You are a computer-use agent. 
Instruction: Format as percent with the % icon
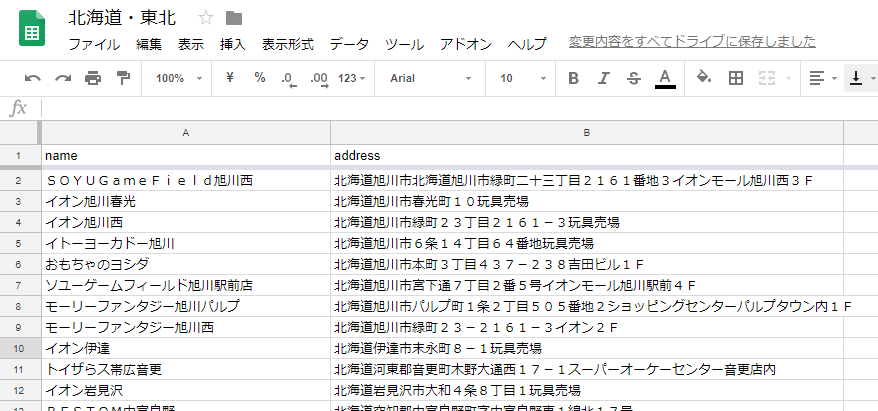coord(260,78)
